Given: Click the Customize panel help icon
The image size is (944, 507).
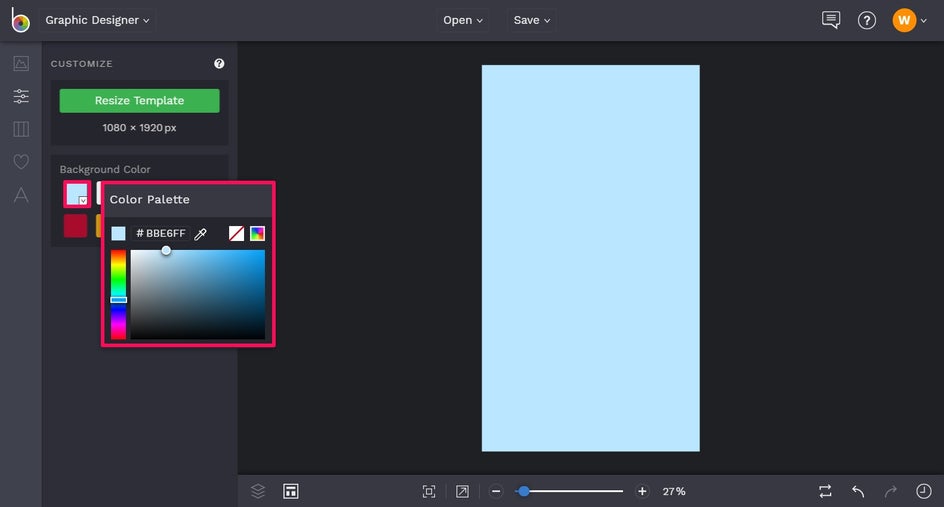Looking at the screenshot, I should point(219,63).
